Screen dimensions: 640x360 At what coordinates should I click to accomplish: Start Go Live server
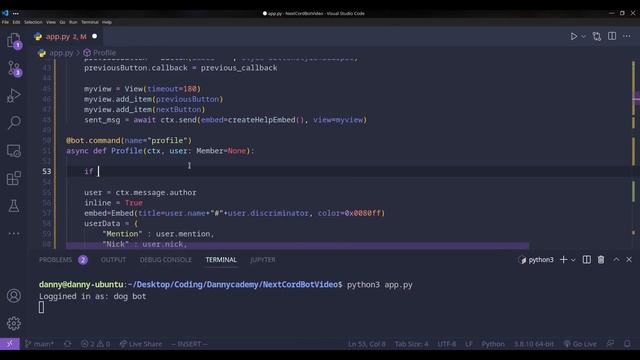coord(580,344)
